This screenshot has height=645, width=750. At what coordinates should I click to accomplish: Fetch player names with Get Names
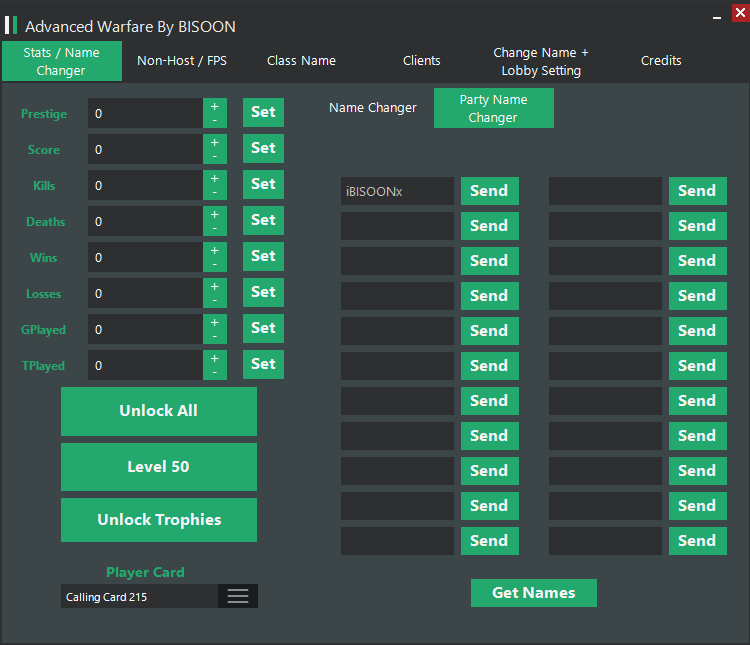tap(534, 593)
